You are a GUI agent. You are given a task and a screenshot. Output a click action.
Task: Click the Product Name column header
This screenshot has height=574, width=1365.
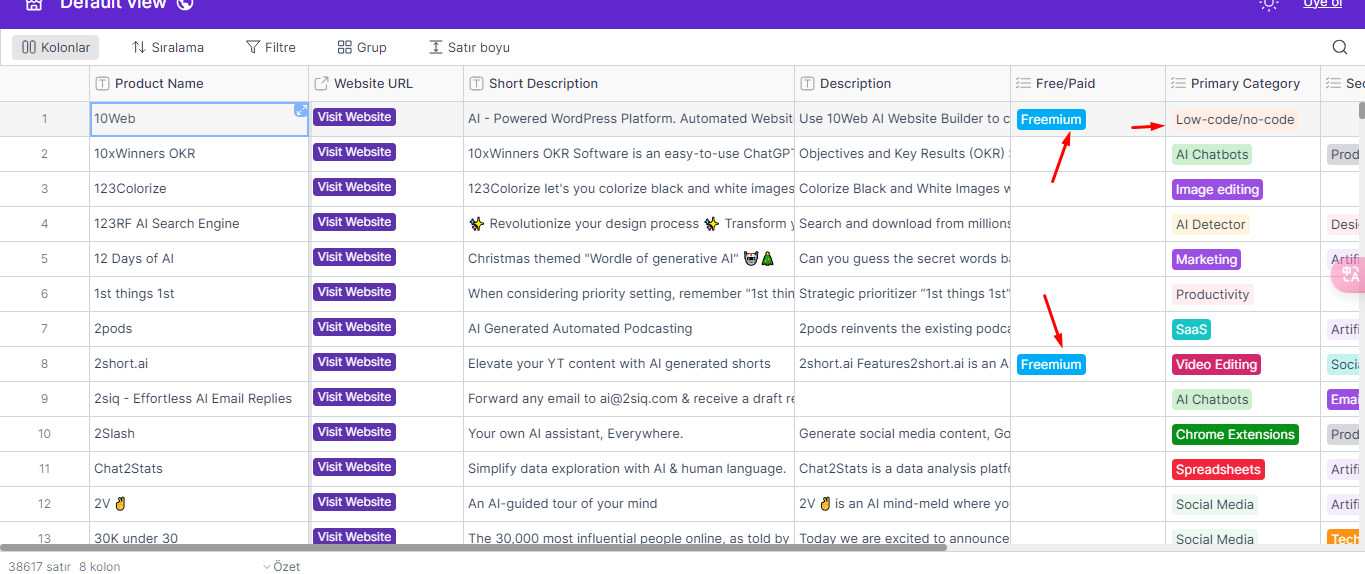pos(199,83)
